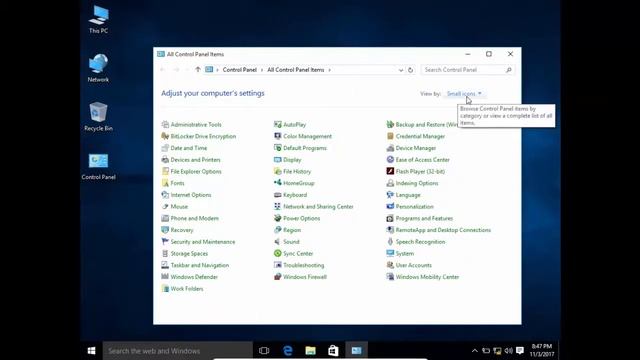The width and height of the screenshot is (640, 360).
Task: Open Internet Options link
Action: click(191, 195)
